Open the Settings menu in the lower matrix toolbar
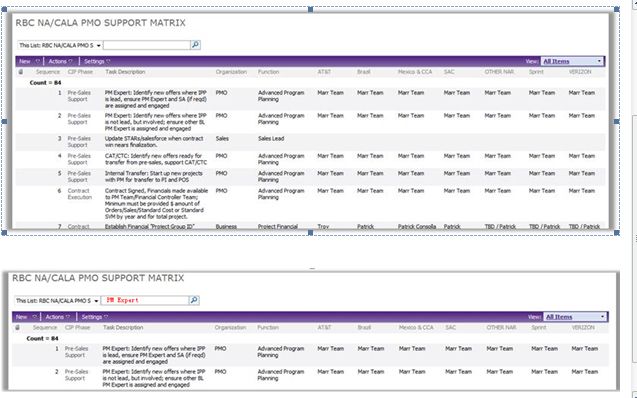 point(94,317)
